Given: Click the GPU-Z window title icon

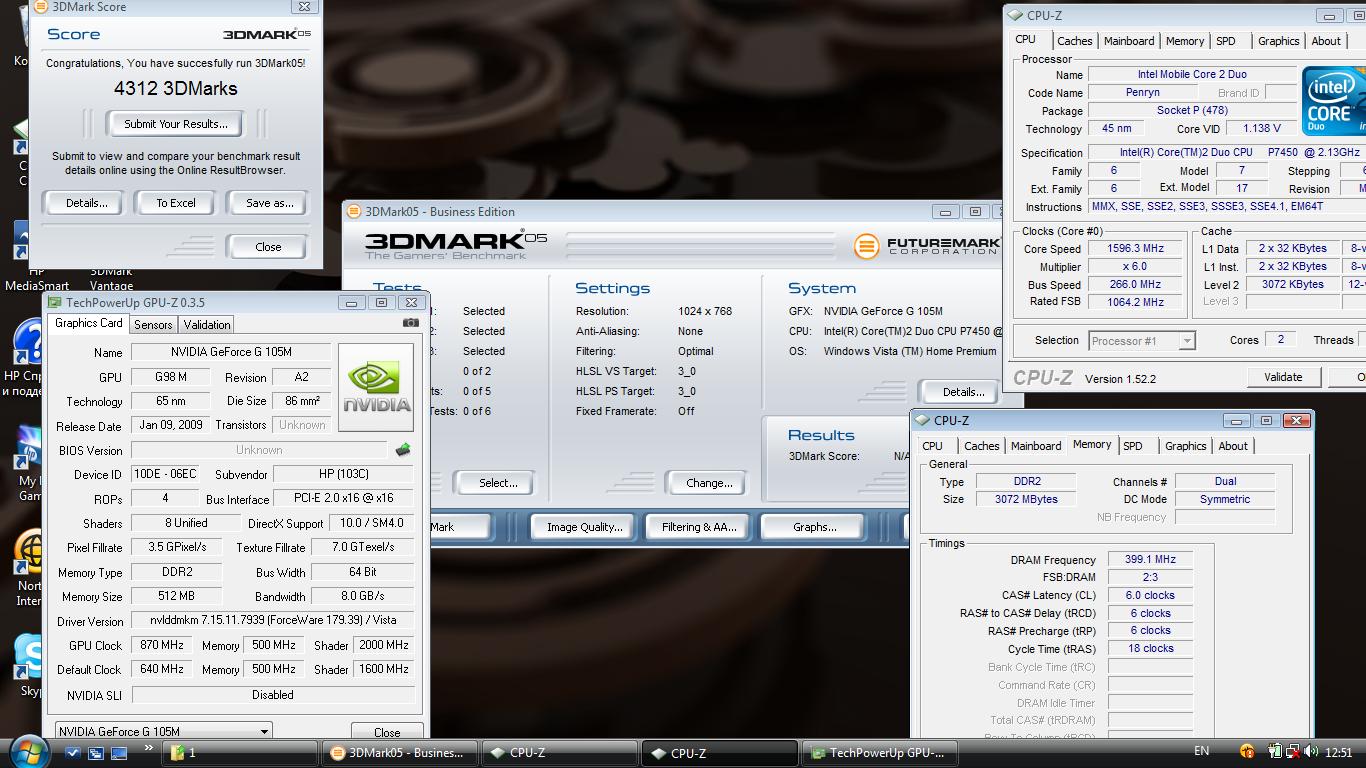Looking at the screenshot, I should pyautogui.click(x=55, y=302).
